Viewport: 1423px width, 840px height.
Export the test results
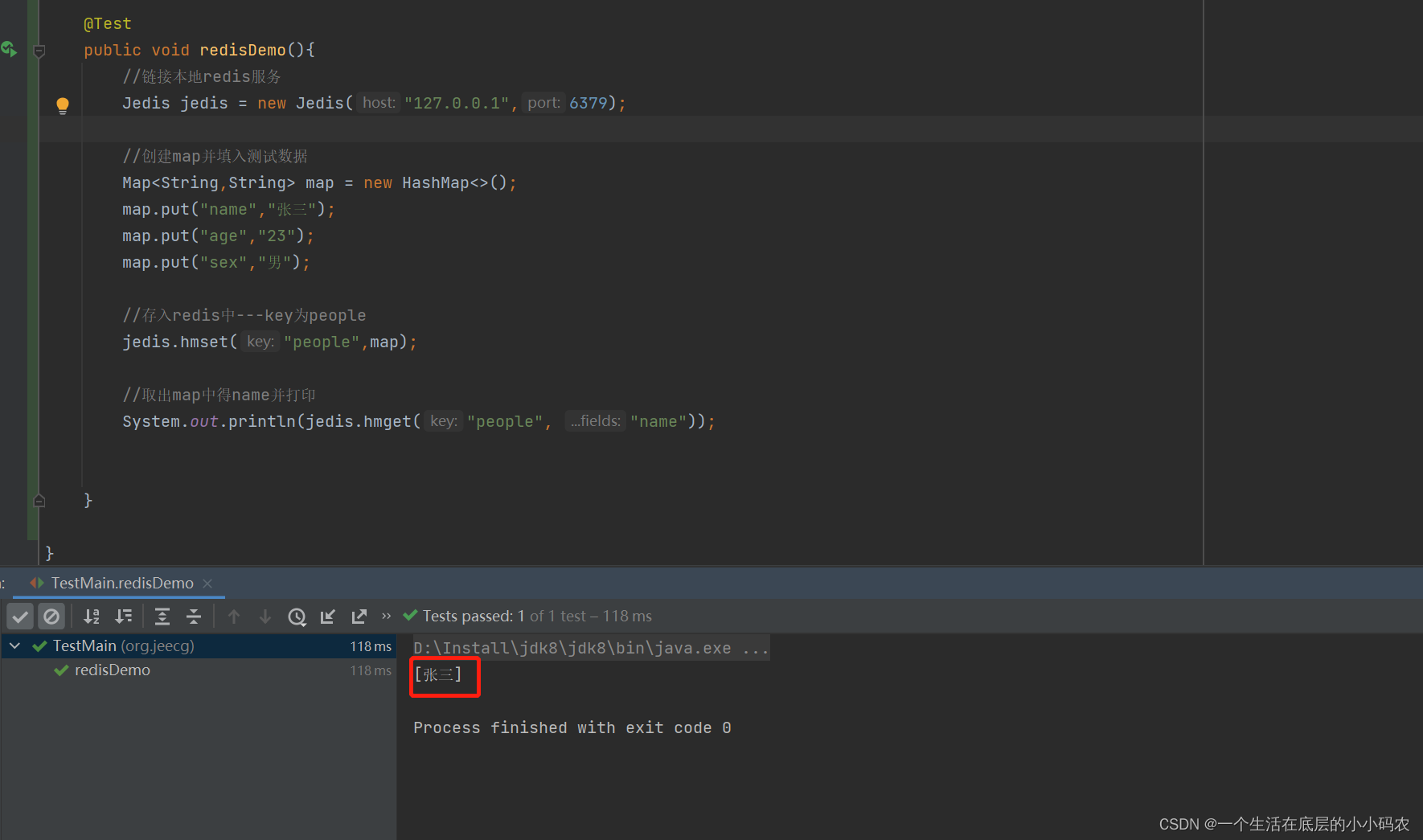tap(359, 616)
